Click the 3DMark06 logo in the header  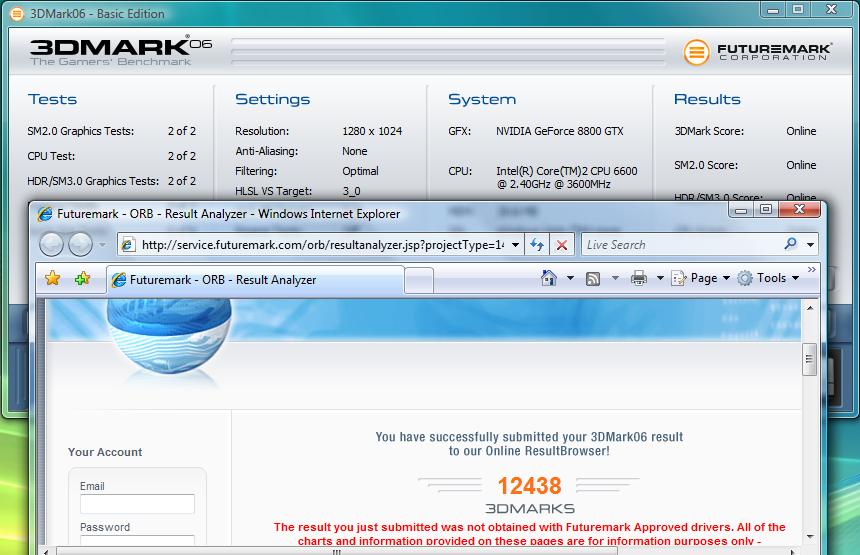(x=121, y=52)
